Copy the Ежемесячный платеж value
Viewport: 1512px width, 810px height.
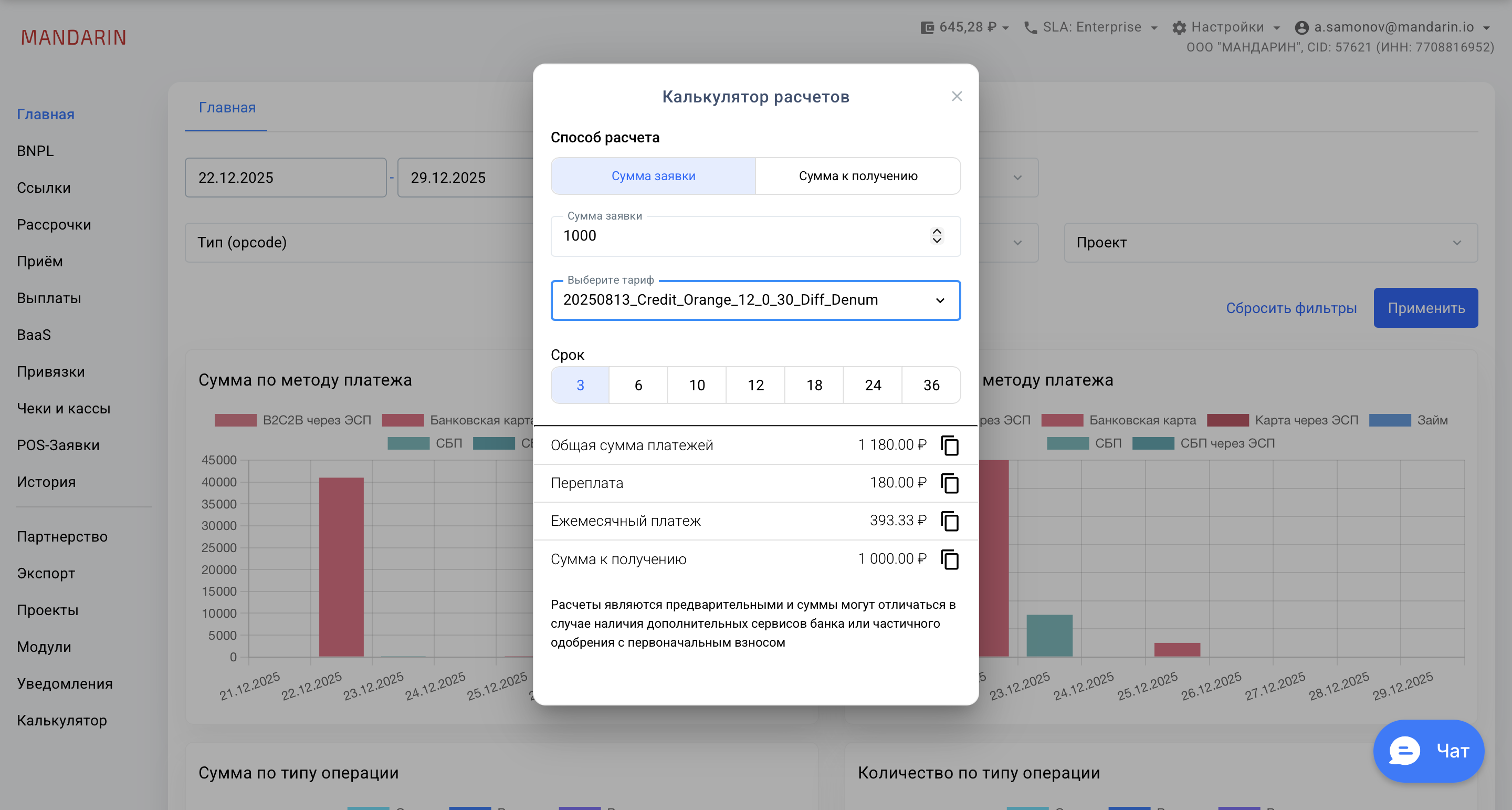(950, 521)
